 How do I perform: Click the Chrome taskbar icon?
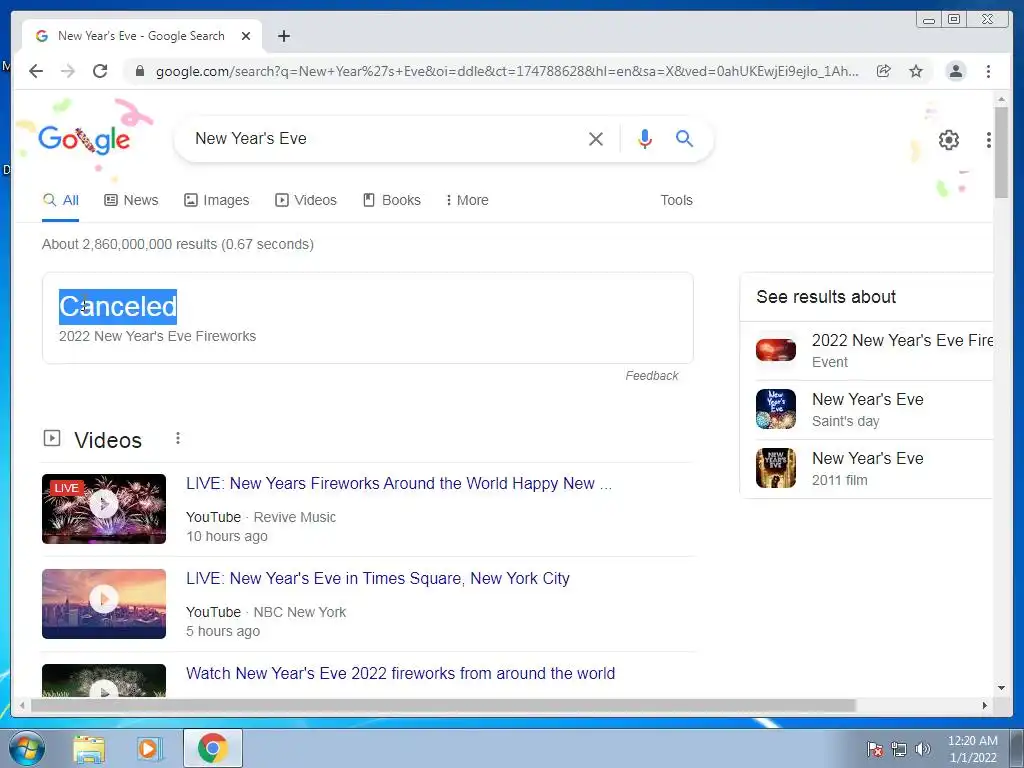point(212,748)
